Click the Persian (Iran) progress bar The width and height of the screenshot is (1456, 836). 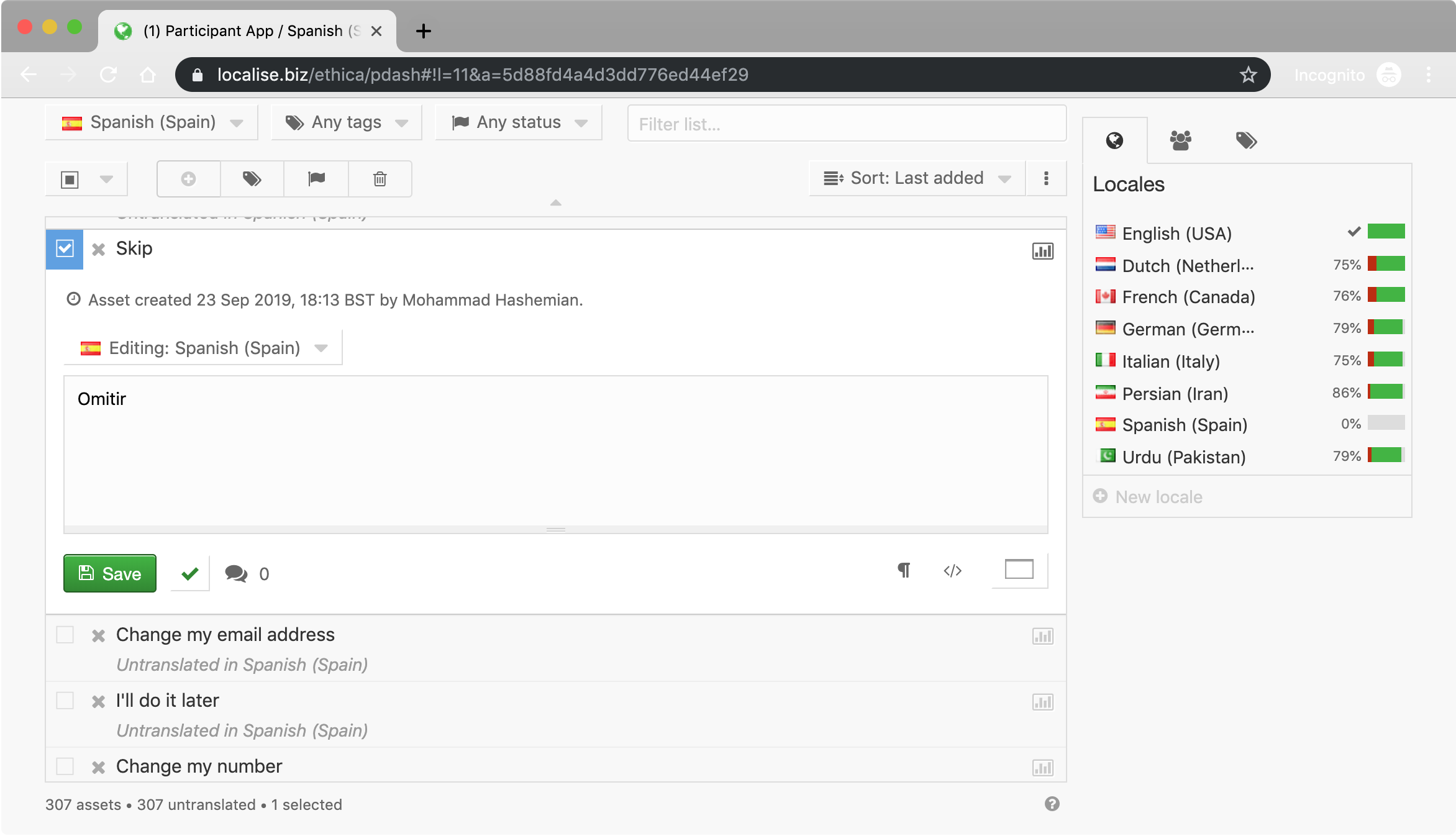pos(1386,392)
